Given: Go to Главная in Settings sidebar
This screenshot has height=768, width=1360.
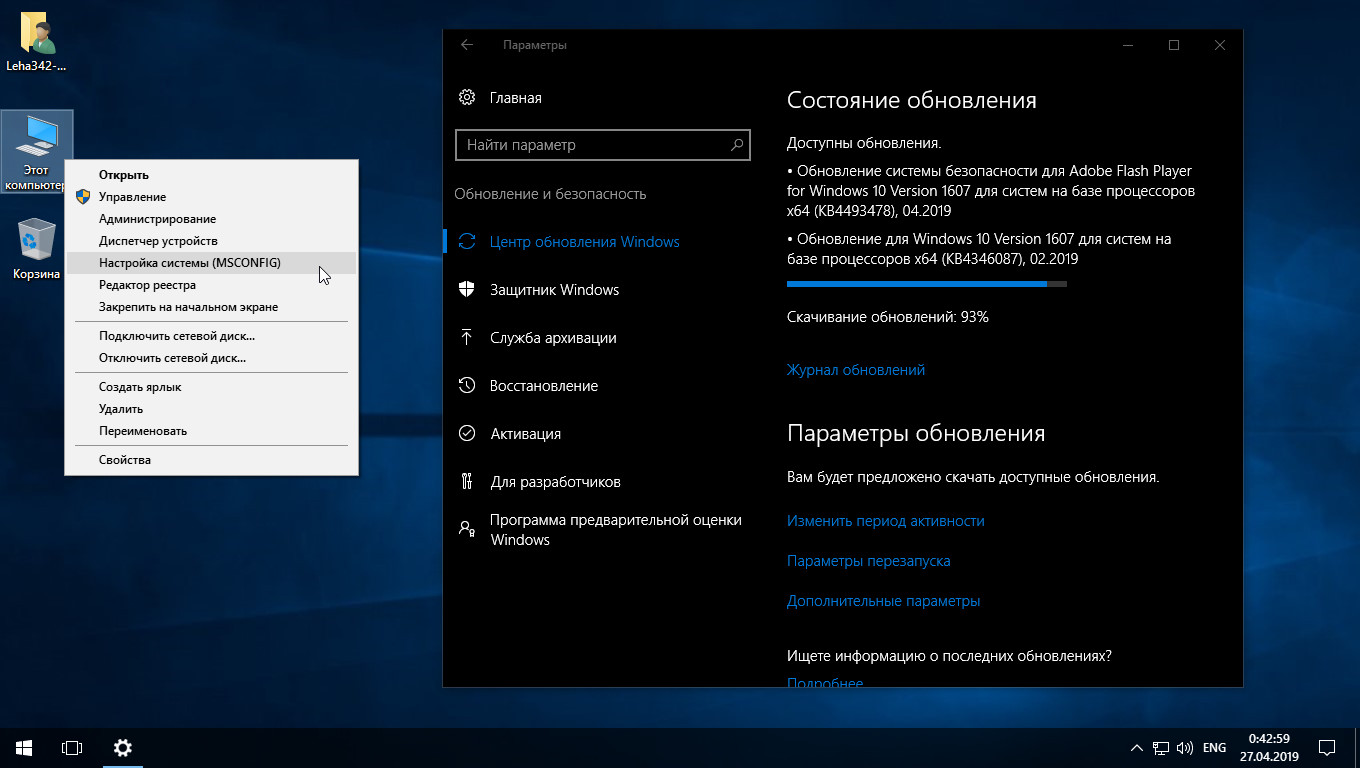Looking at the screenshot, I should point(516,98).
